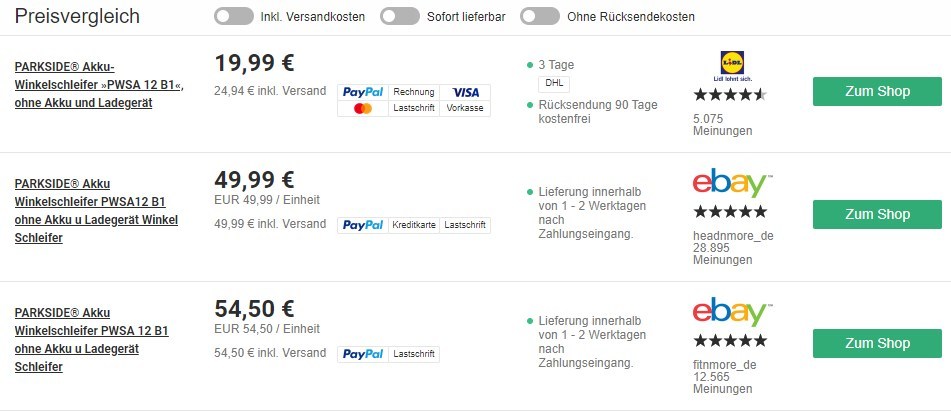This screenshot has width=951, height=412.
Task: Click the eBay logo for fitnmore_de
Action: (732, 311)
